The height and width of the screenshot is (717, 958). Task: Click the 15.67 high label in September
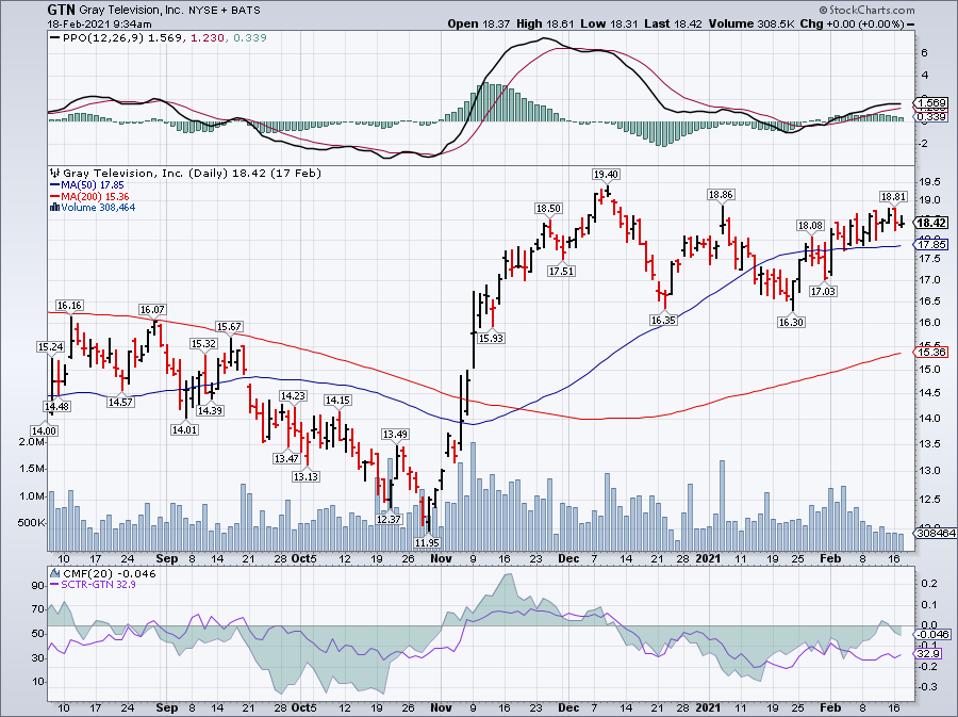tap(229, 327)
